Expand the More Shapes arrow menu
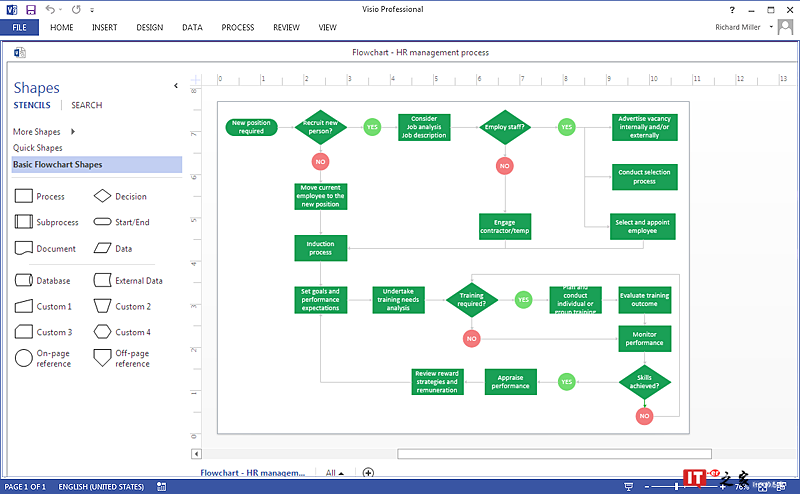This screenshot has height=501, width=800. pyautogui.click(x=73, y=131)
